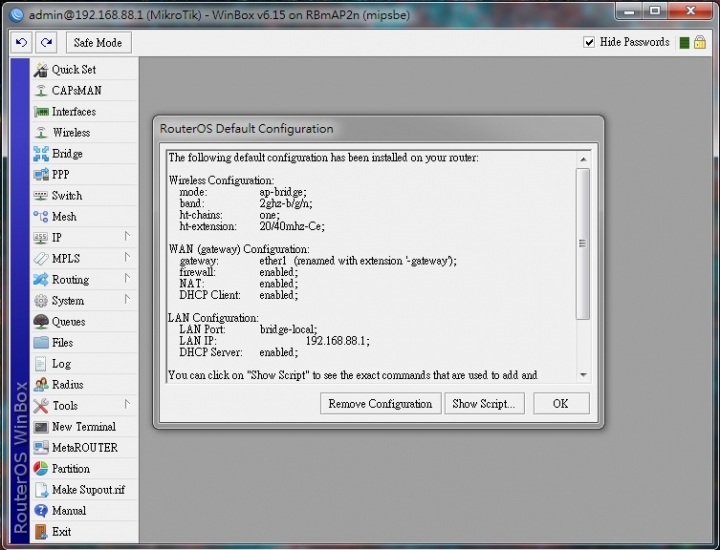The width and height of the screenshot is (720, 550).
Task: Expand the Tools submenu arrow
Action: pyautogui.click(x=127, y=404)
